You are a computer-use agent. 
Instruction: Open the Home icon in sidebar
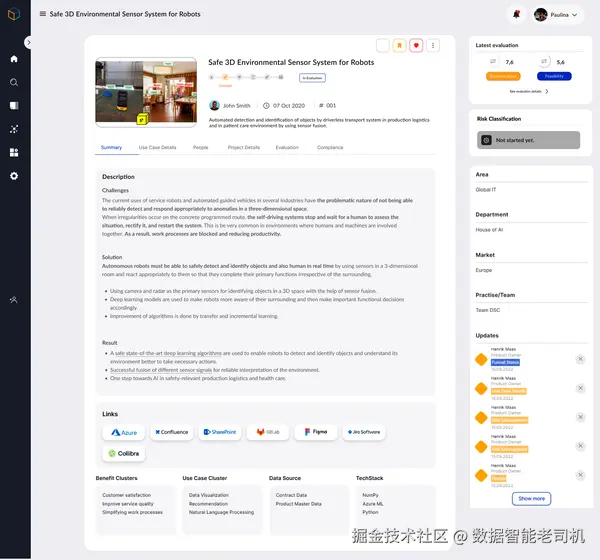14,59
